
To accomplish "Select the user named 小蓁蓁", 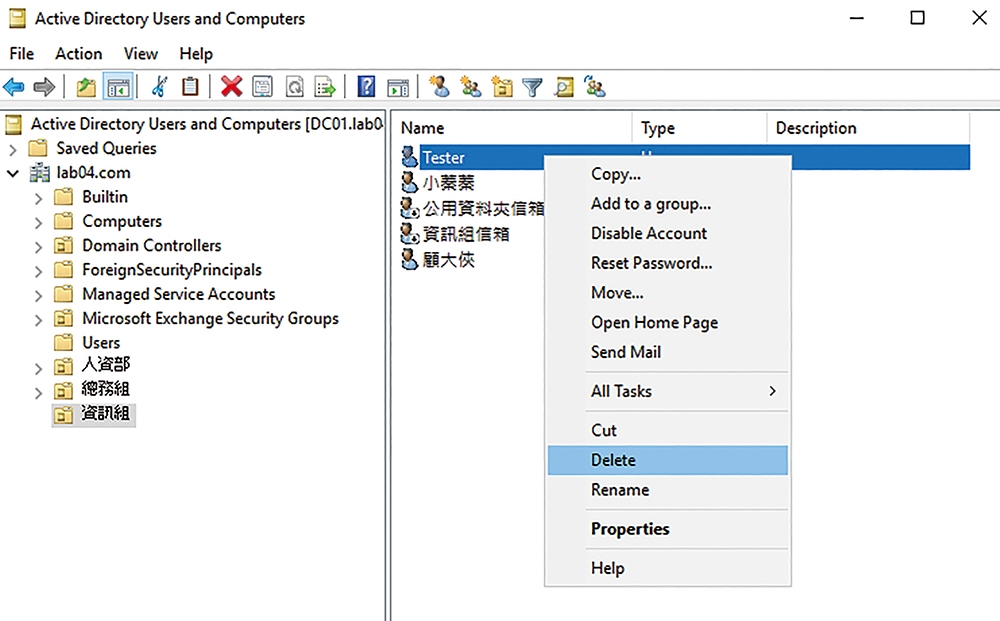I will coord(448,183).
